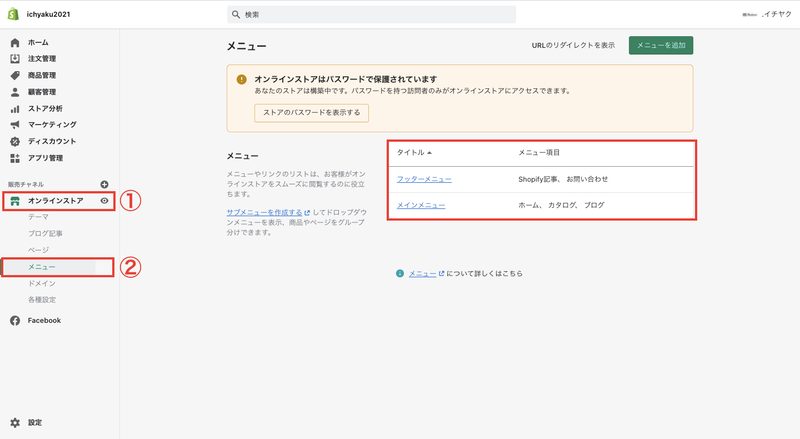Sort by タイトル column arrow
Image resolution: width=800 pixels, height=439 pixels.
(x=430, y=153)
